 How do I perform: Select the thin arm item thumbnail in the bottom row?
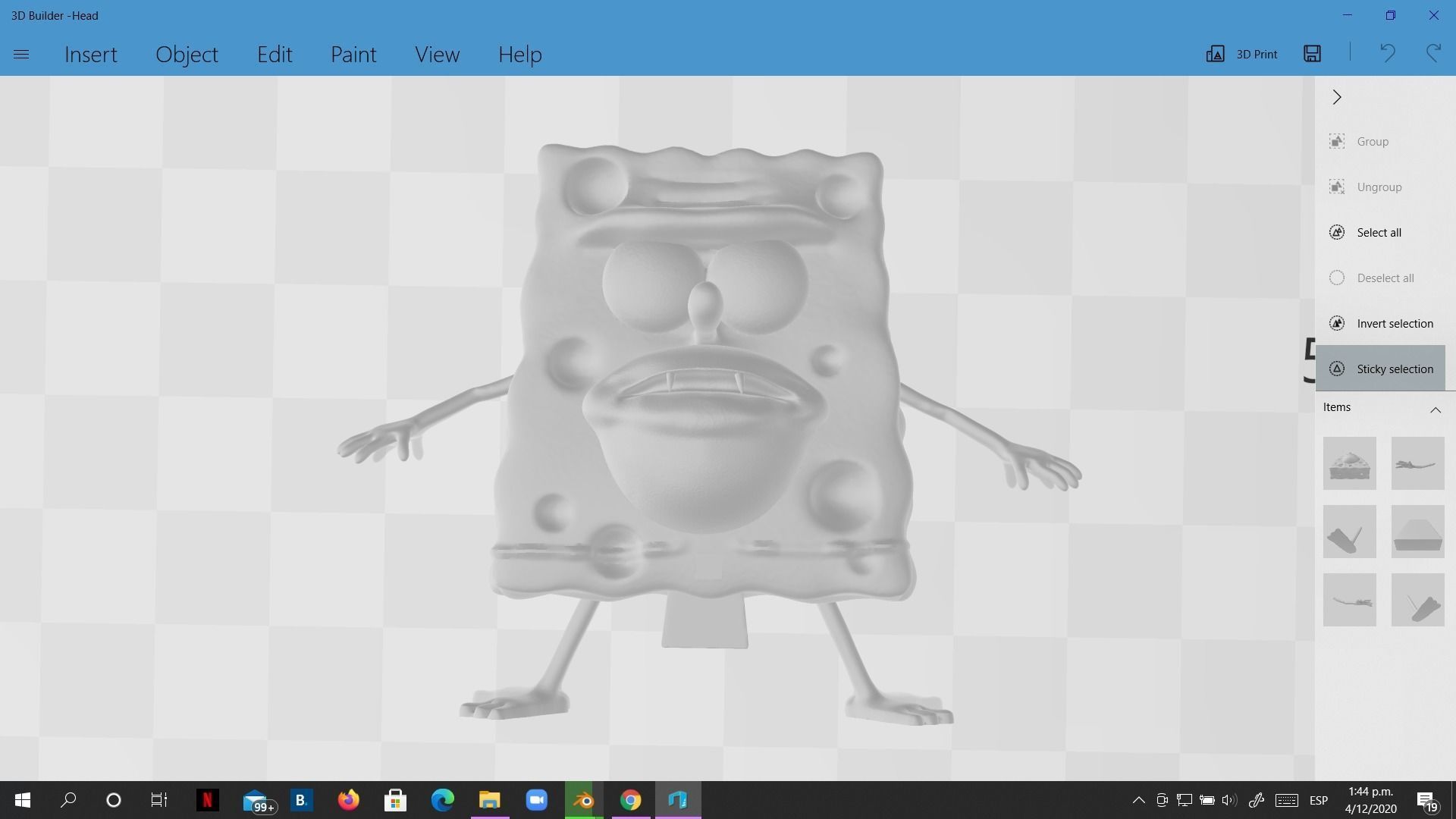[1349, 600]
